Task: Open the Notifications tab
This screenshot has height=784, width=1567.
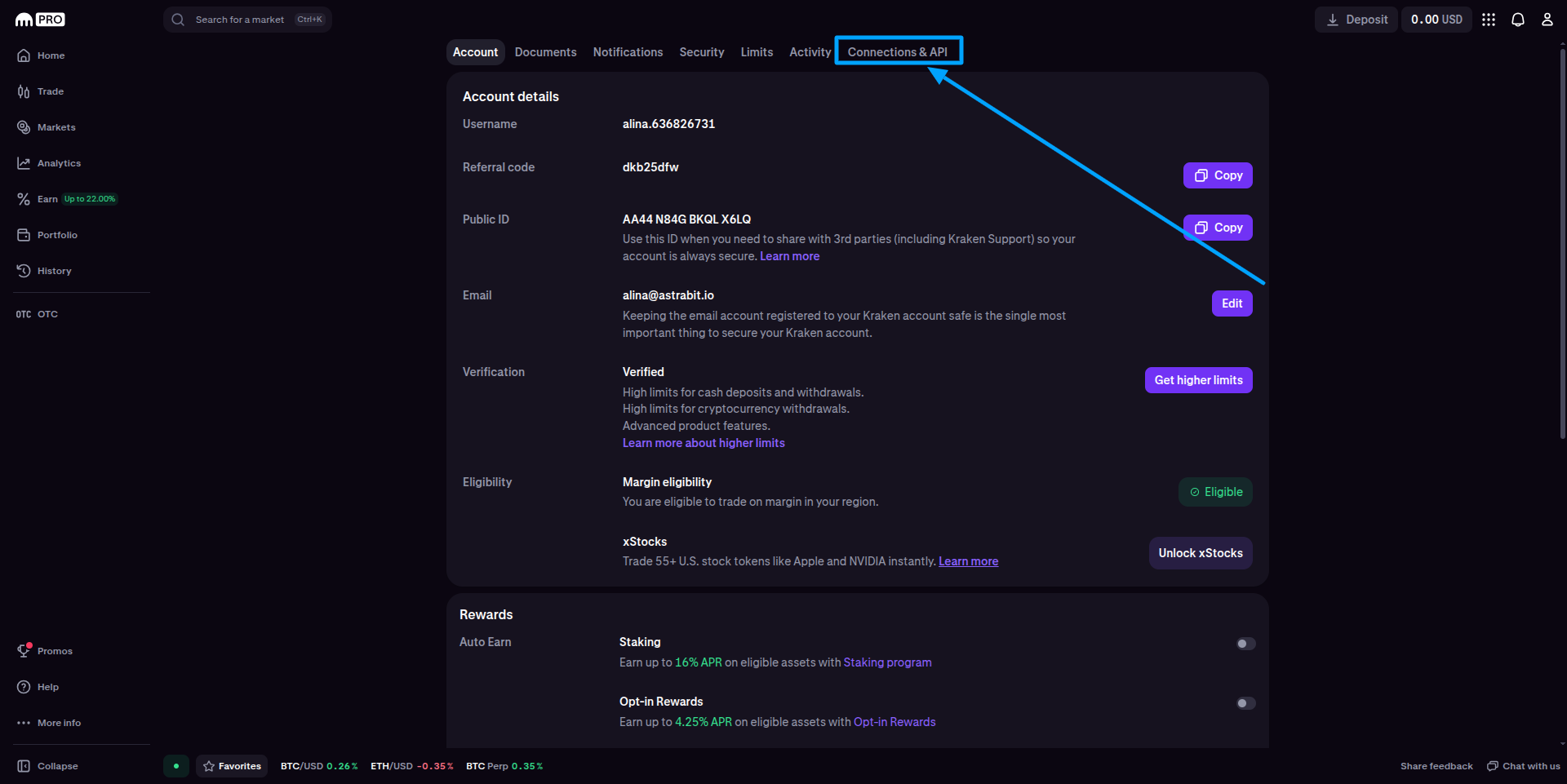Action: click(x=628, y=52)
